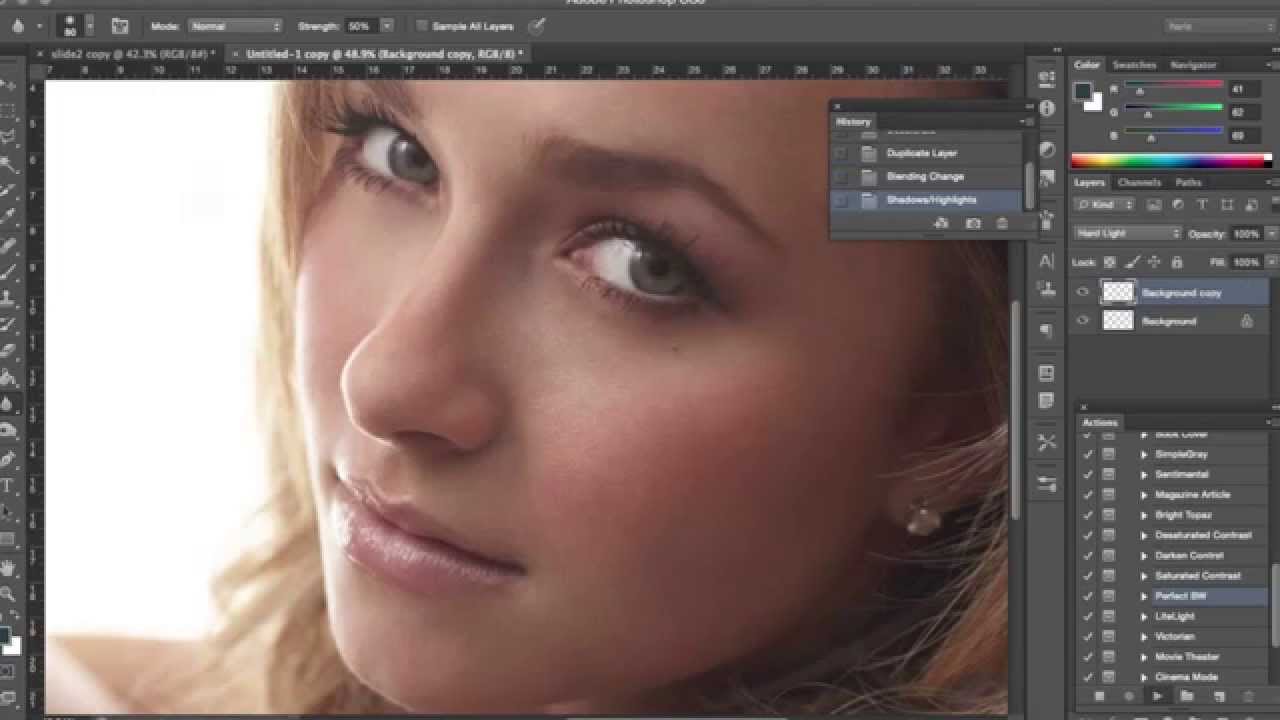
Task: Select the History Brush tool
Action: (8, 325)
